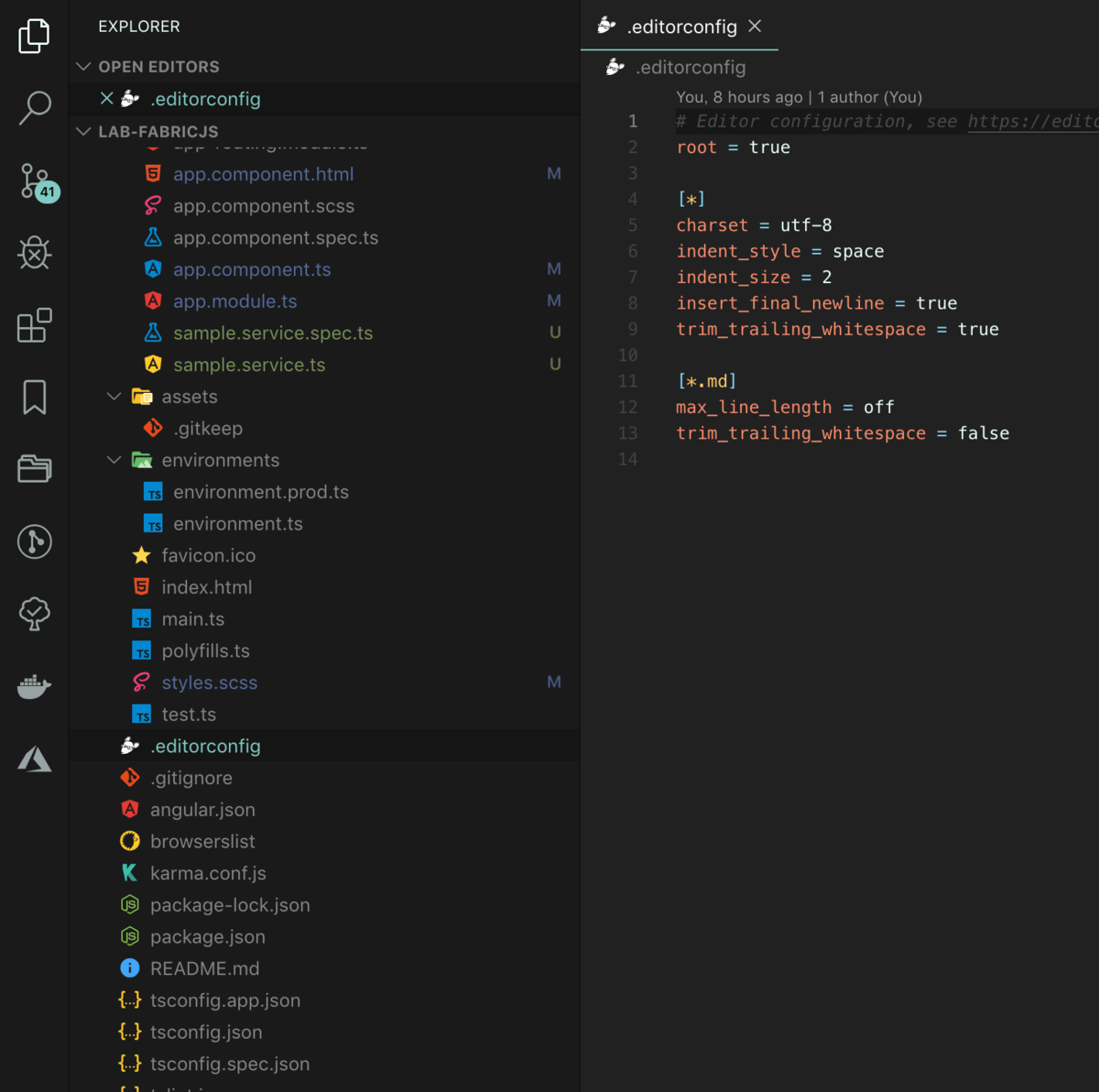Click the 'root' key on line 2
The image size is (1099, 1092).
[x=696, y=147]
